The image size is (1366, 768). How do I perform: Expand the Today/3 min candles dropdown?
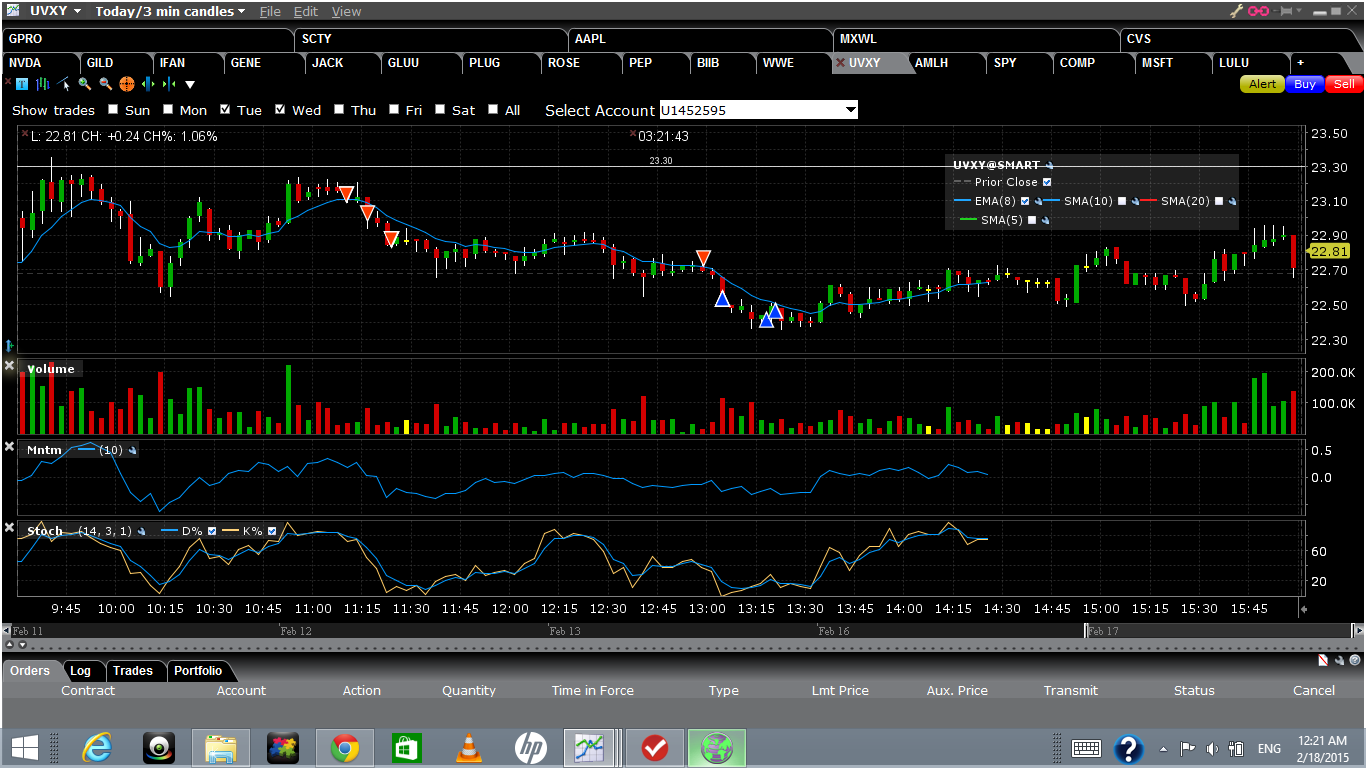coord(241,12)
